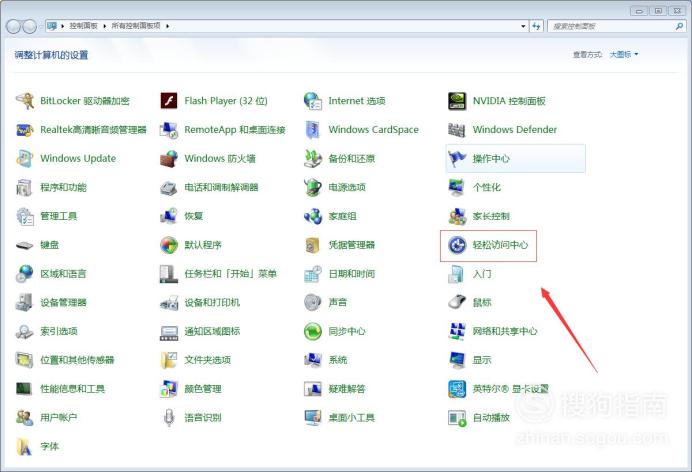
Task: Open 管理工具 icon
Action: coord(25,216)
